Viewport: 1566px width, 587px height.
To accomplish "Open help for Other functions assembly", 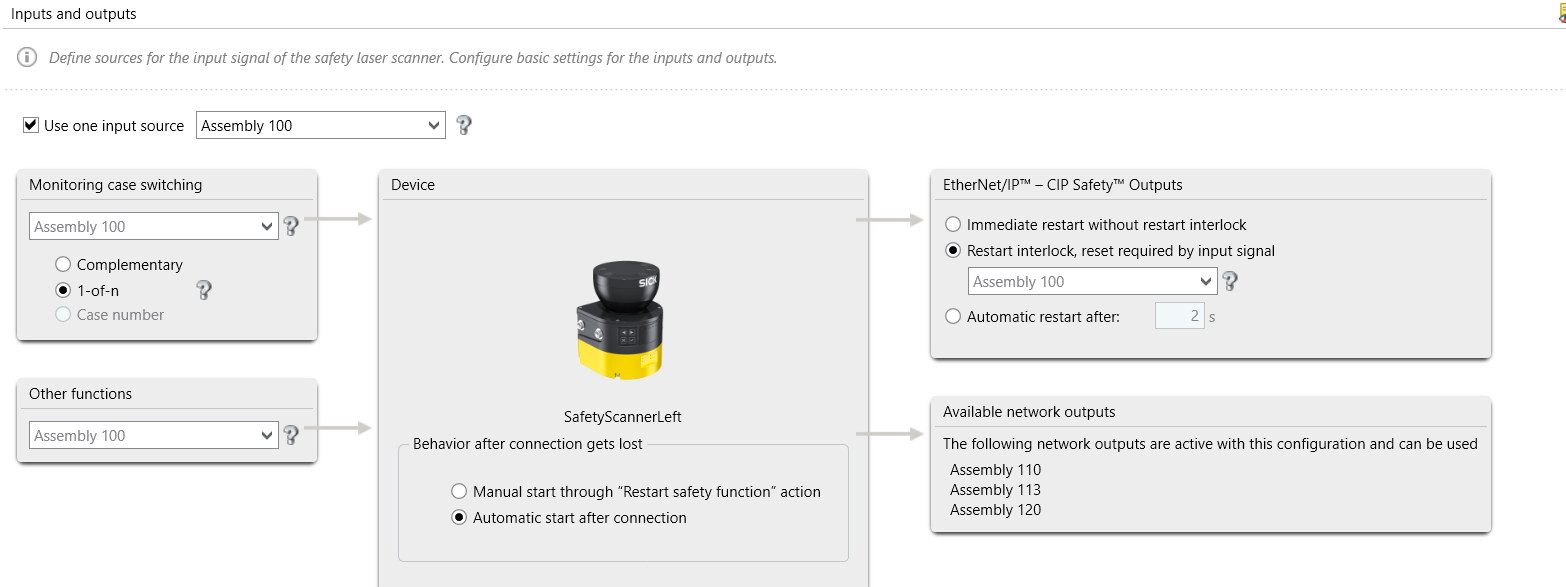I will (291, 435).
